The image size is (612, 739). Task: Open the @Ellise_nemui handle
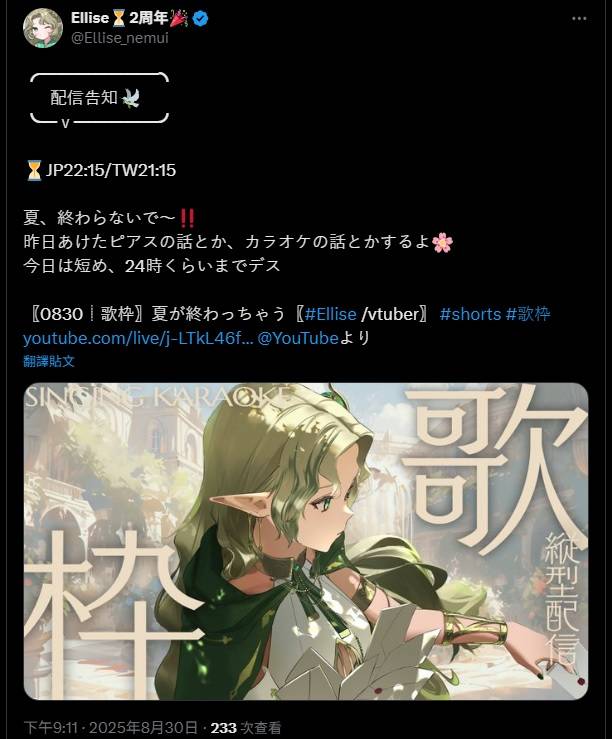point(120,38)
